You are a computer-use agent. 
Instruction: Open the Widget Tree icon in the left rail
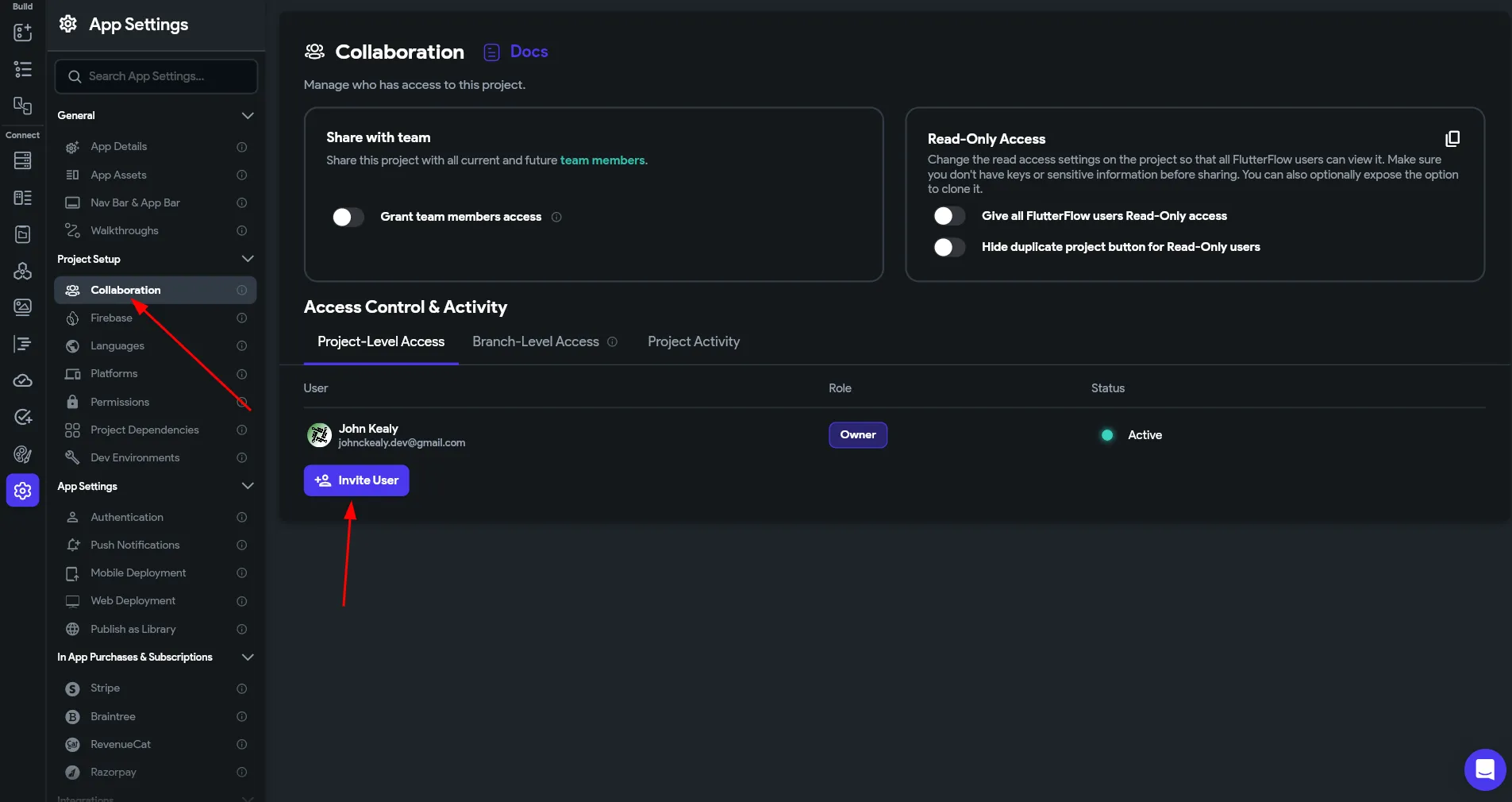tap(23, 69)
